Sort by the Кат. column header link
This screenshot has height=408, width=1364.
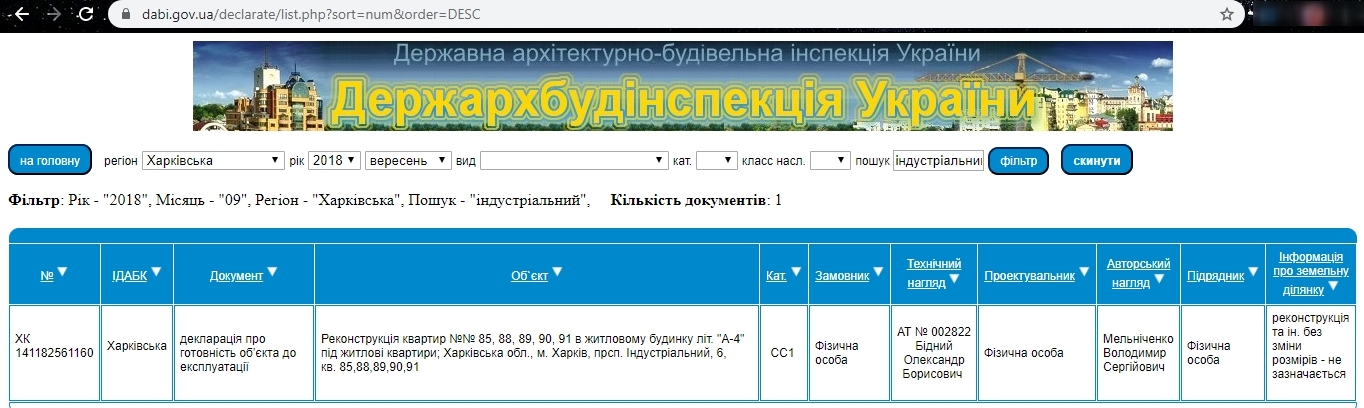(x=776, y=275)
